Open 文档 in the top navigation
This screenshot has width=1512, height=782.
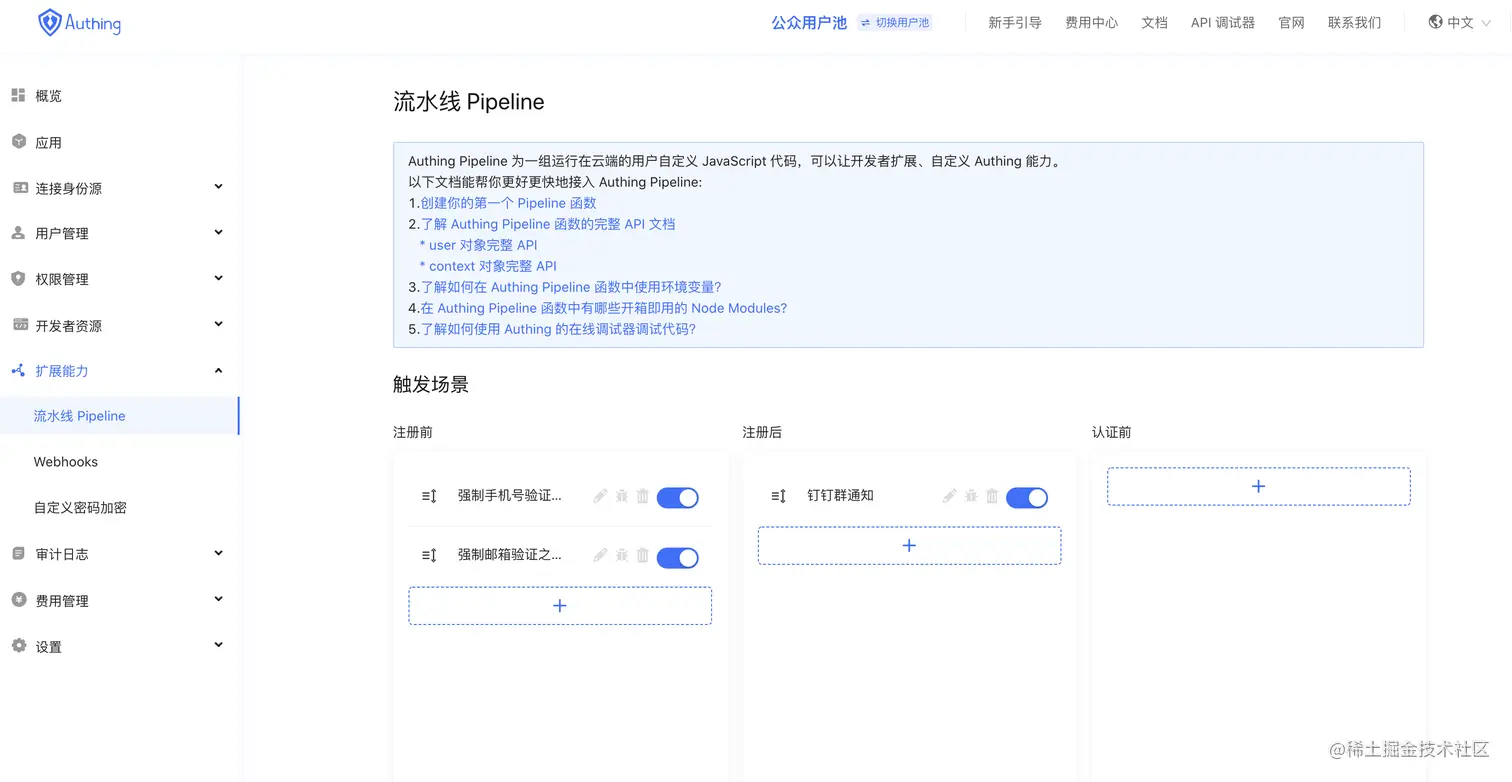pyautogui.click(x=1154, y=22)
